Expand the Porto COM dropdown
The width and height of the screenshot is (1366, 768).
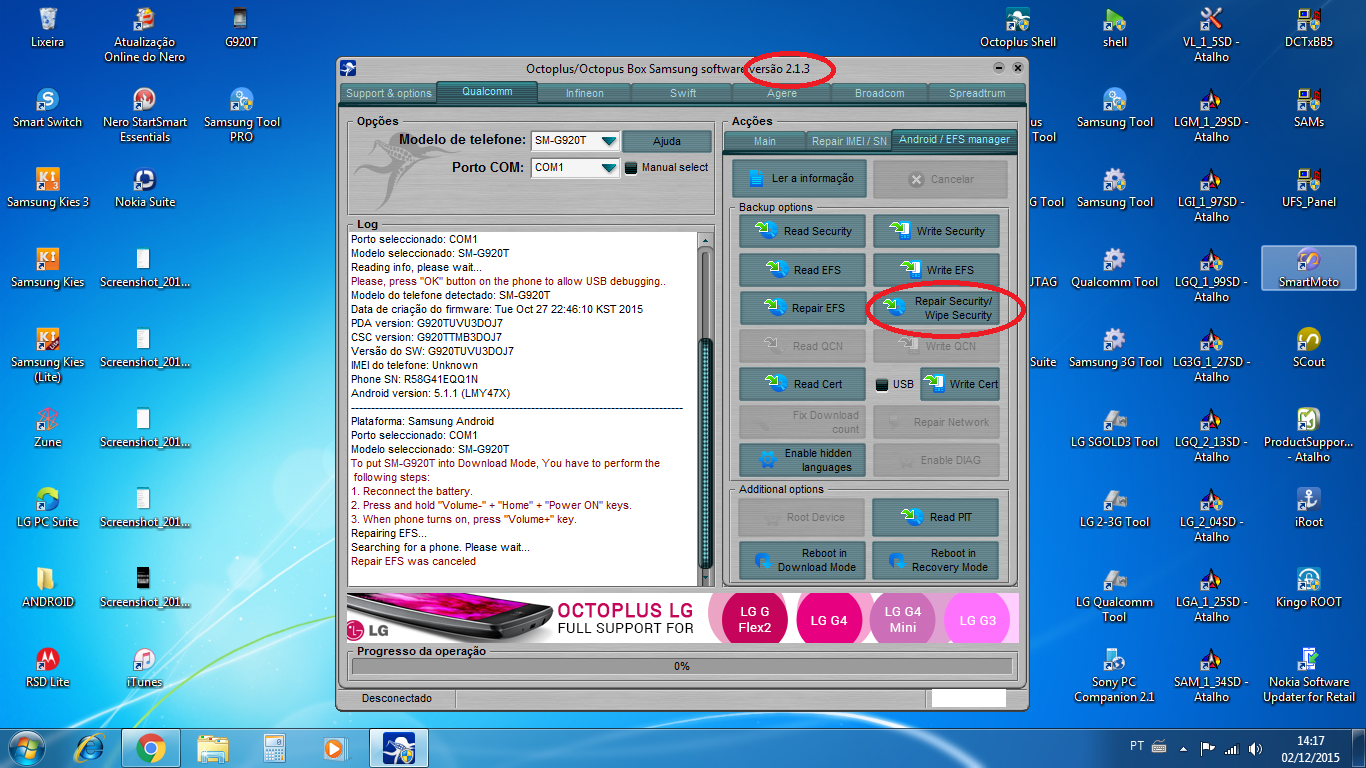pyautogui.click(x=608, y=168)
